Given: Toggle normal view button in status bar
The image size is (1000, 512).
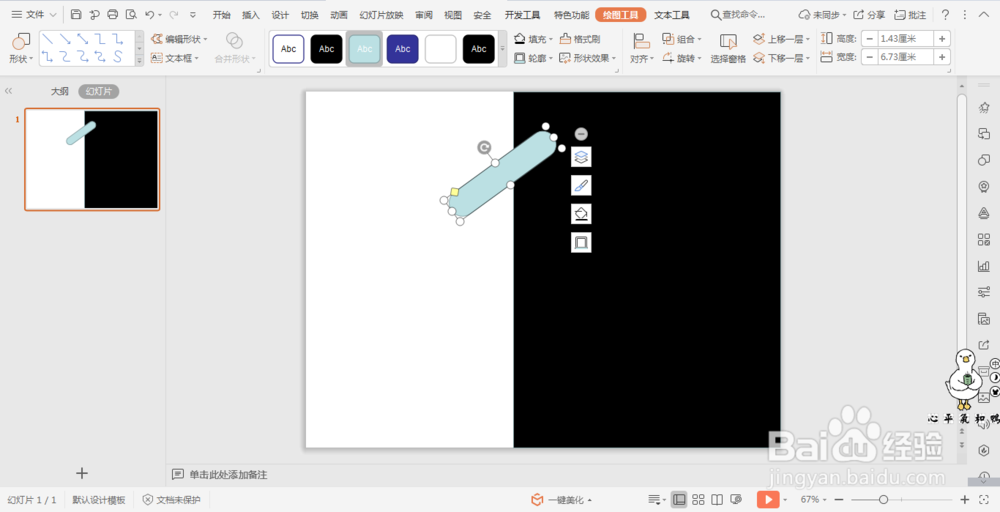Looking at the screenshot, I should 679,499.
